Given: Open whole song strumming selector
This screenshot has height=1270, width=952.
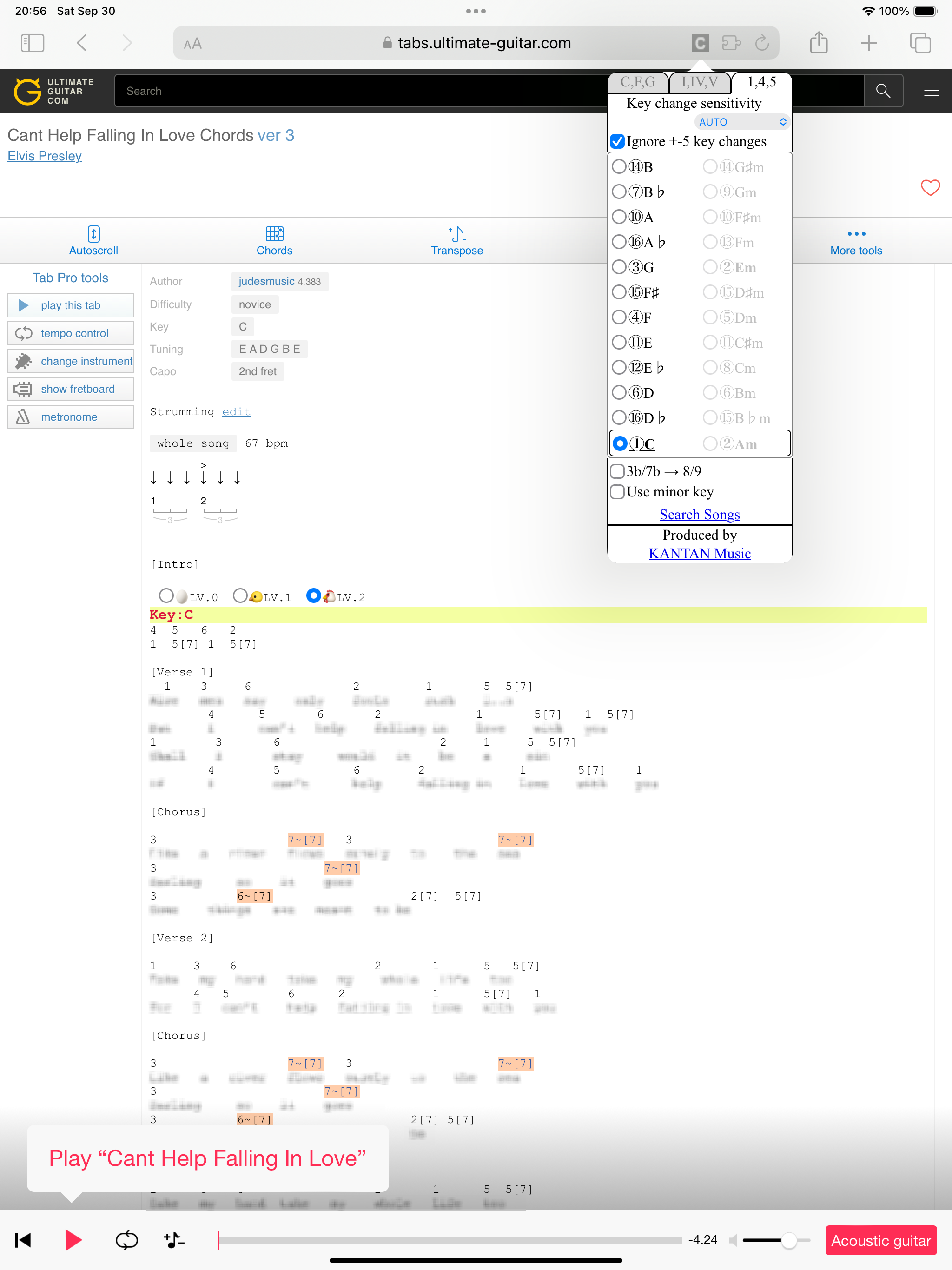Looking at the screenshot, I should coord(193,443).
